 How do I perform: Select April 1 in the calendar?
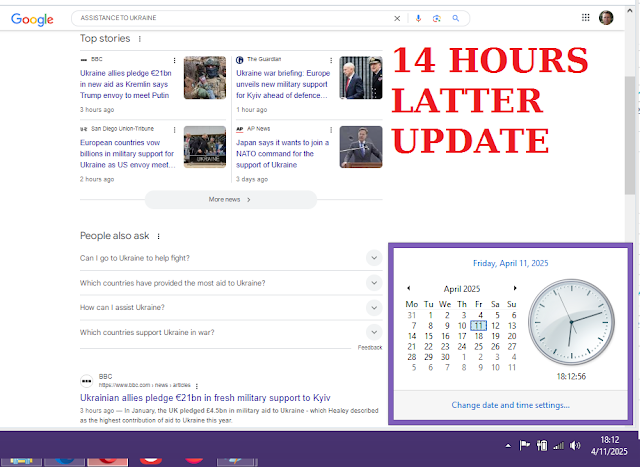[x=430, y=316]
